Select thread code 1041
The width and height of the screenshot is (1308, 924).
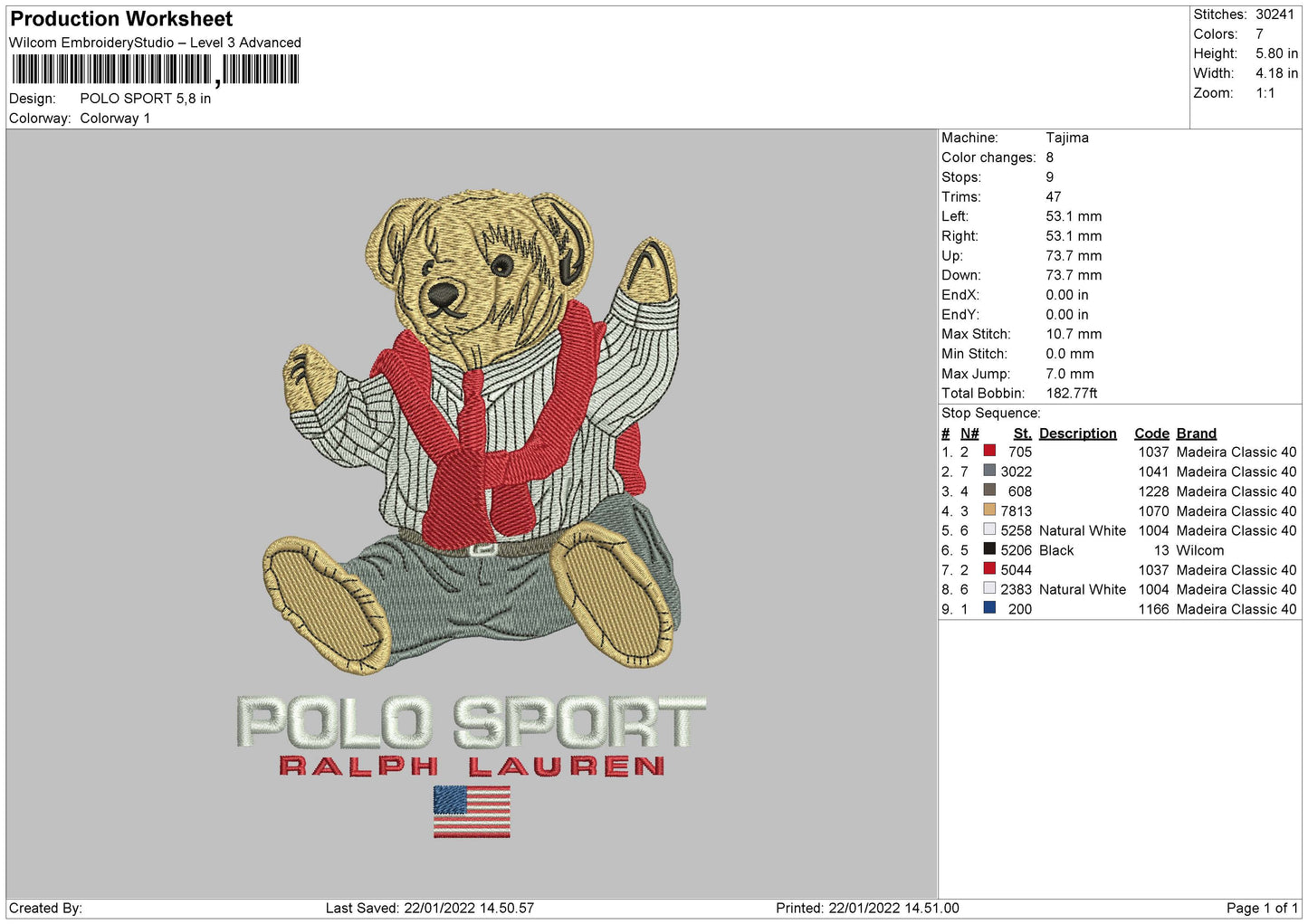pos(1154,472)
